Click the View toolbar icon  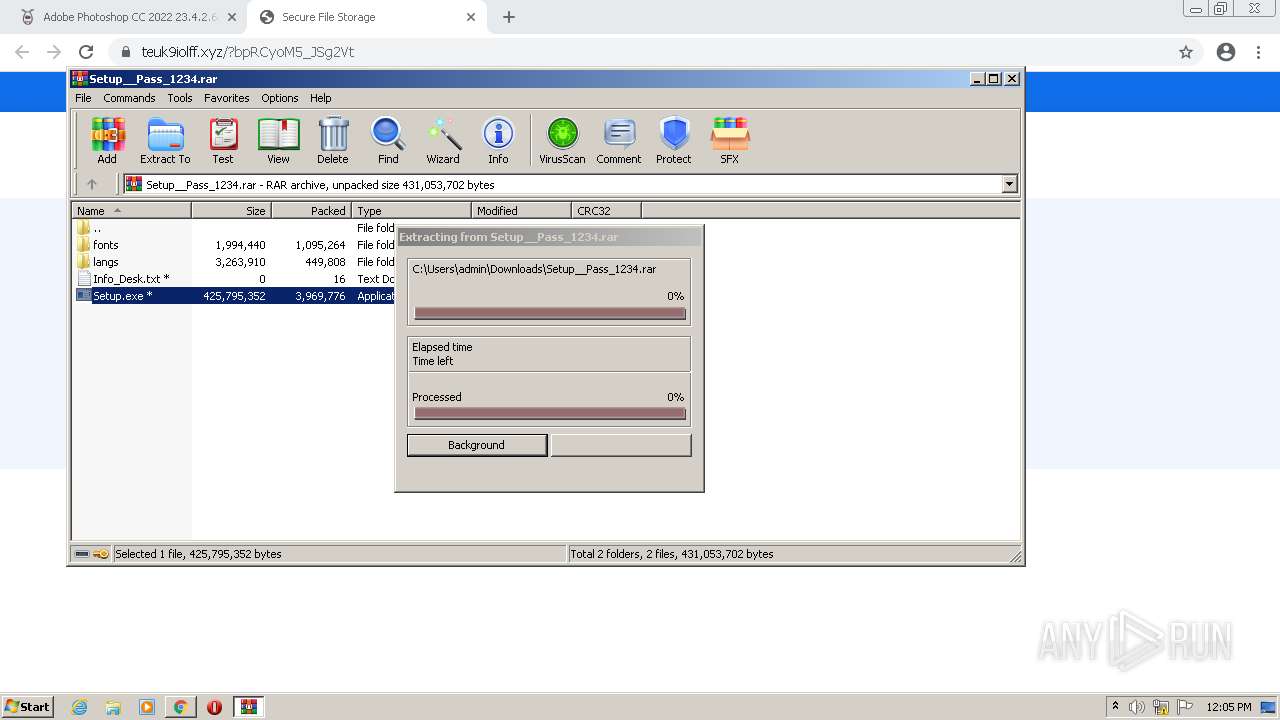point(278,141)
